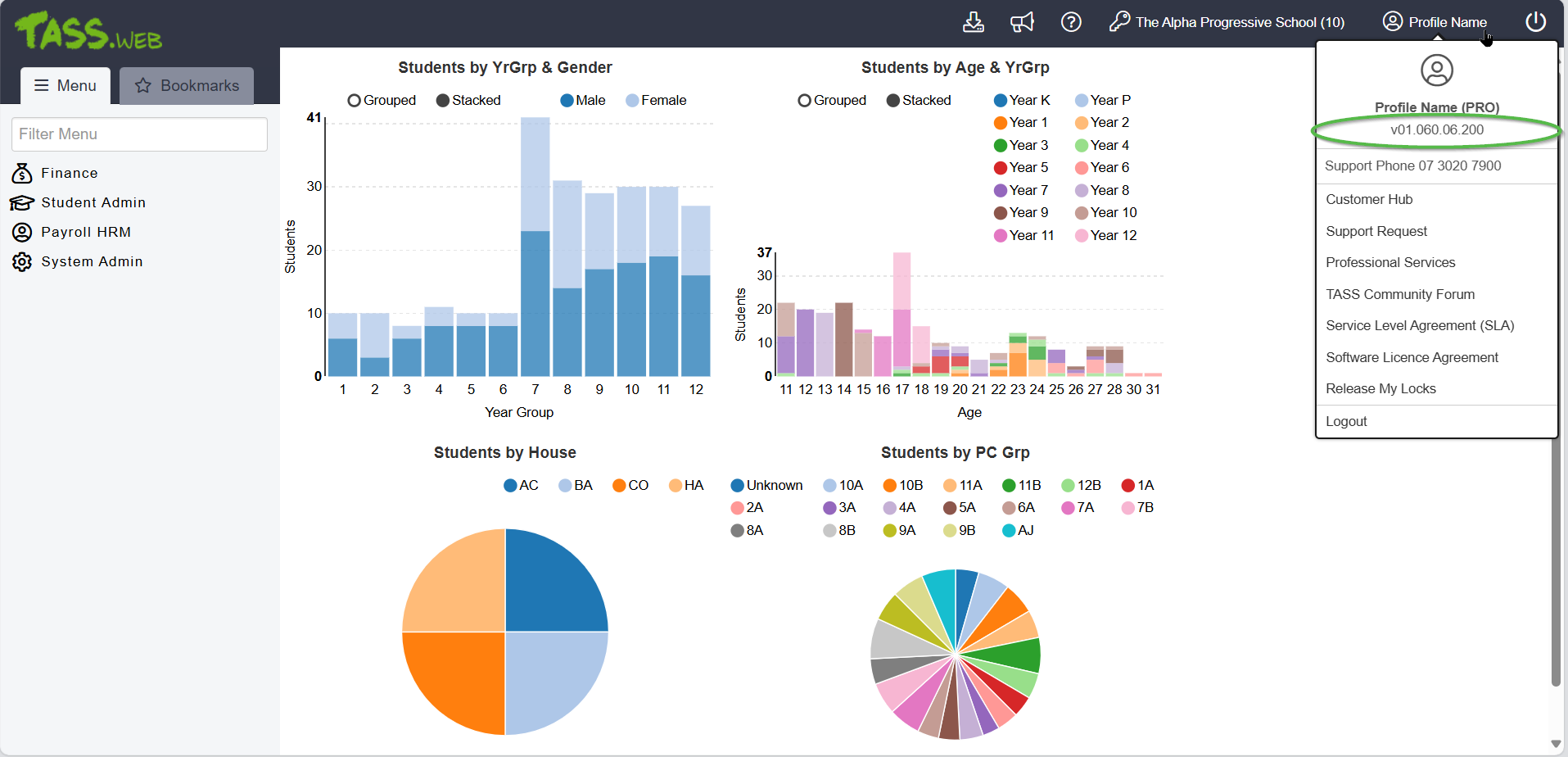Toggle the Female series in the gender chart
This screenshot has width=1568, height=757.
pyautogui.click(x=632, y=101)
